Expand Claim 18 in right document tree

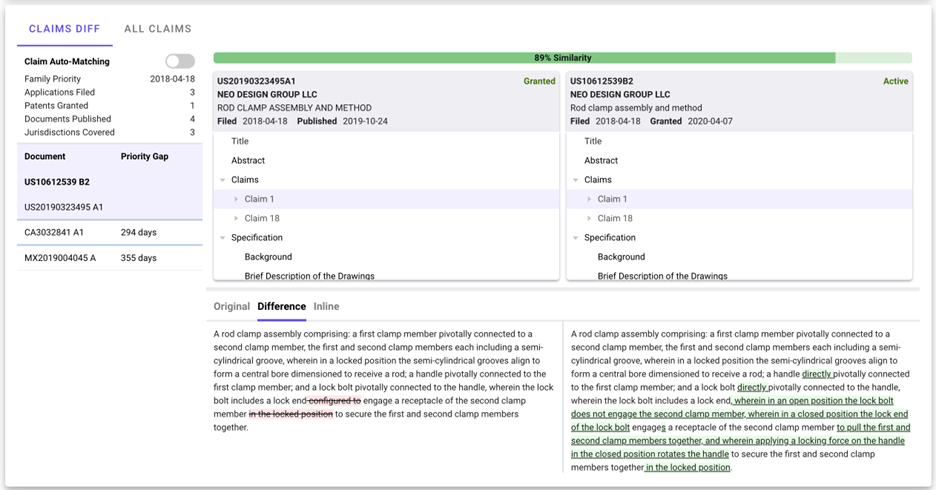[x=589, y=218]
